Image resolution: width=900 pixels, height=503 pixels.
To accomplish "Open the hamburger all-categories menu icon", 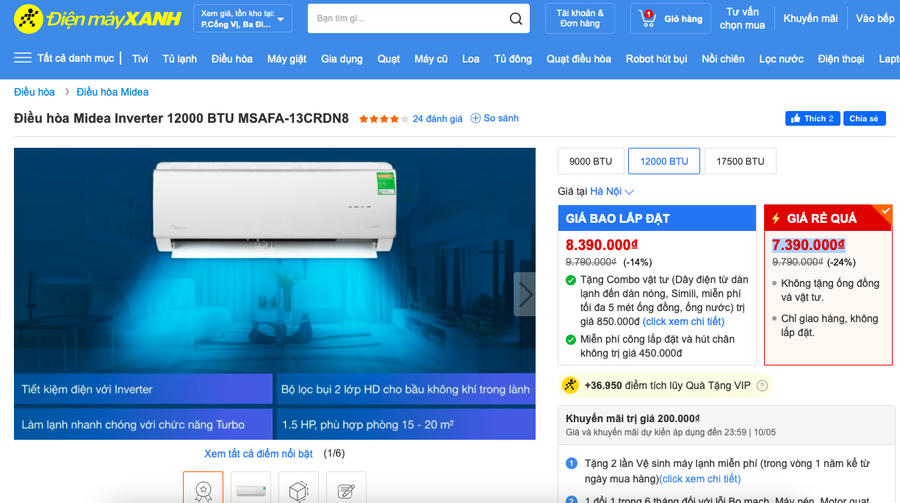I will pyautogui.click(x=22, y=57).
